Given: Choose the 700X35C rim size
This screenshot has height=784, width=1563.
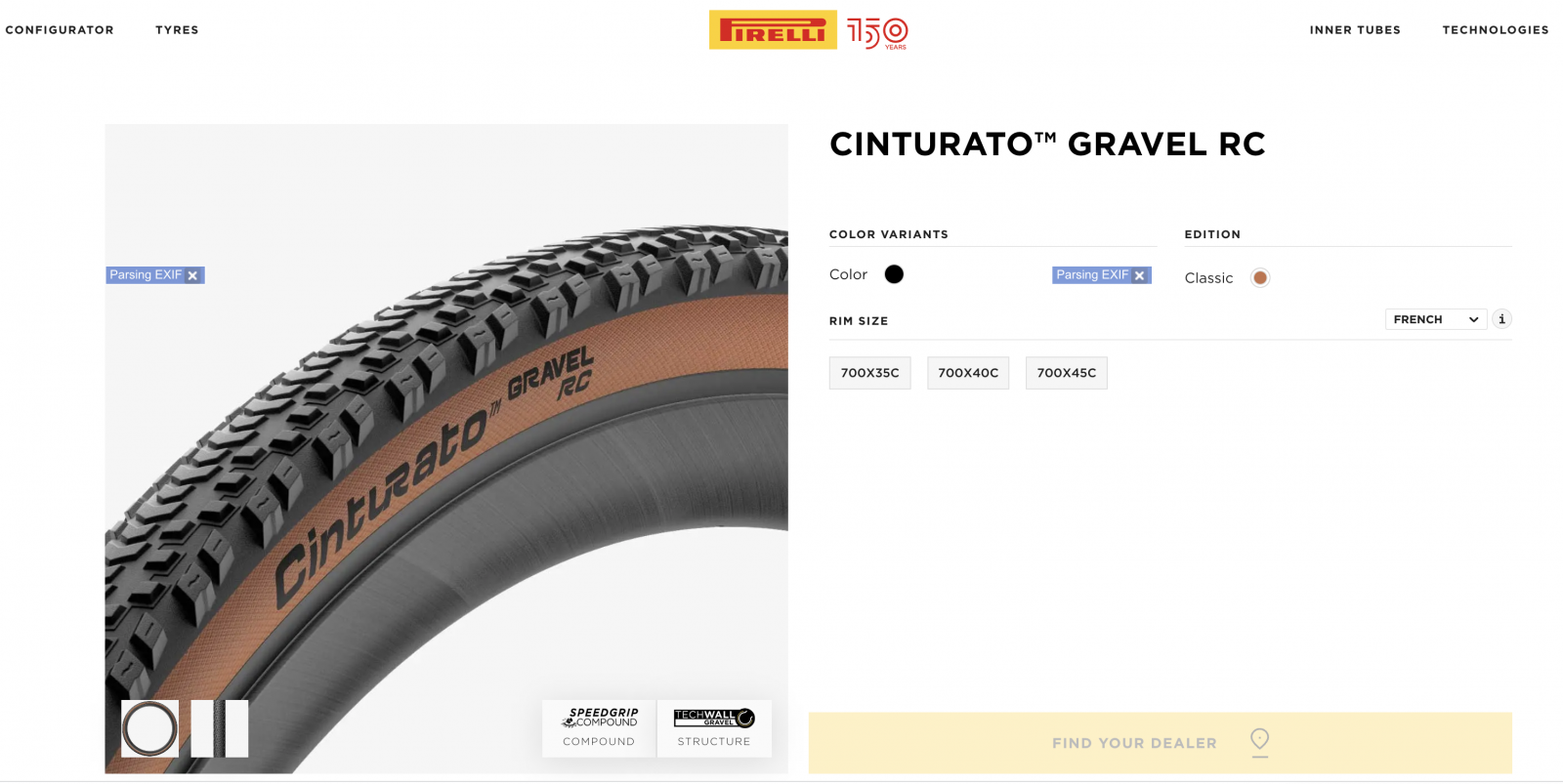Looking at the screenshot, I should [x=869, y=373].
